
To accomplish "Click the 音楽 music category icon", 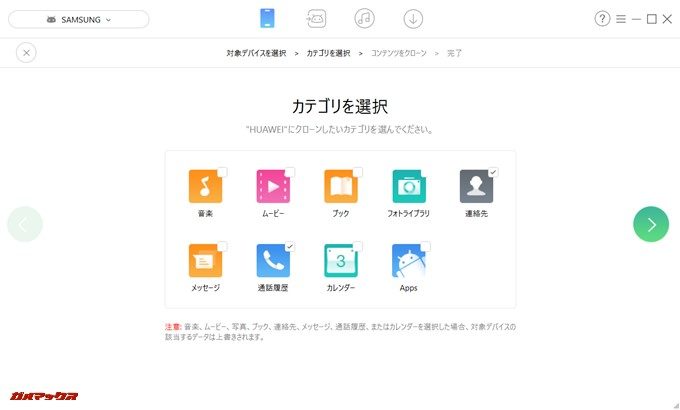I will [205, 187].
